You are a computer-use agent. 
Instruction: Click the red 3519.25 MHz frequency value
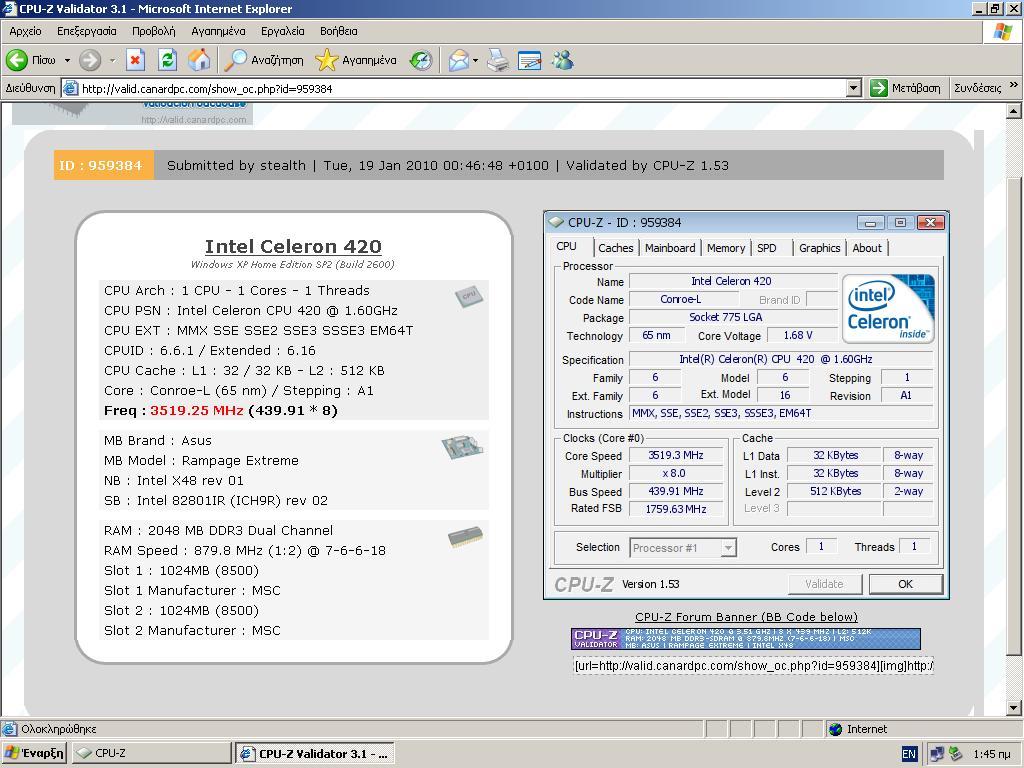click(197, 410)
